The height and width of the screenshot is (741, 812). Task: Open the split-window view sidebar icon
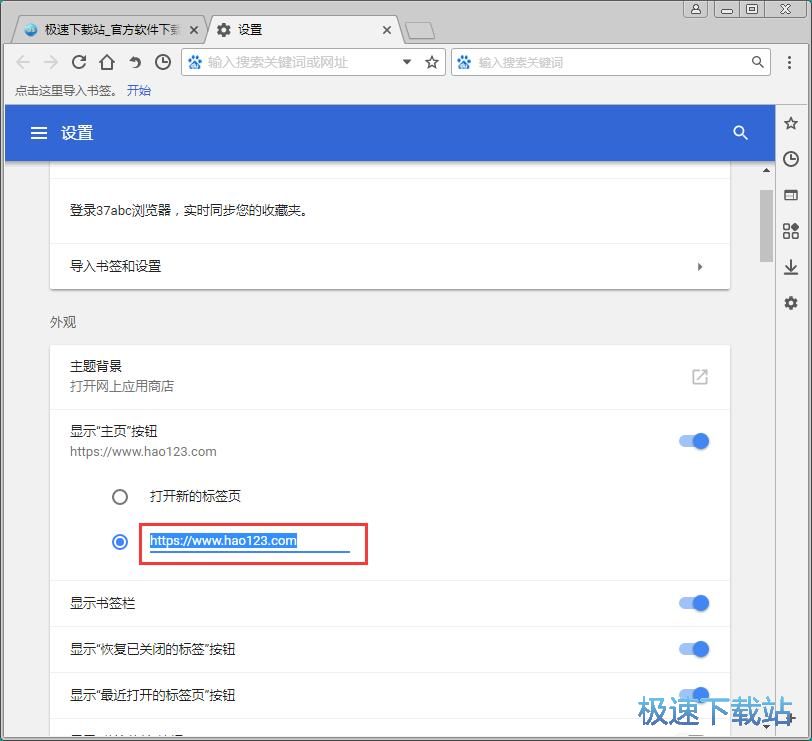tap(791, 195)
